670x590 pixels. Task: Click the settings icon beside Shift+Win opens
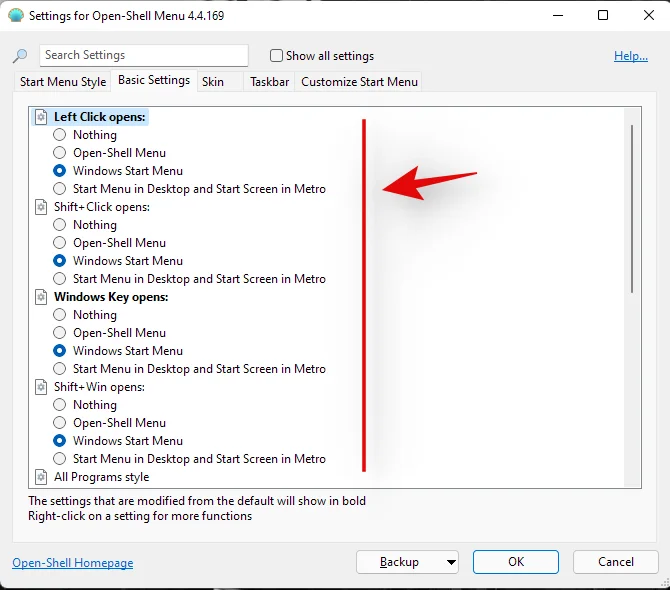41,387
